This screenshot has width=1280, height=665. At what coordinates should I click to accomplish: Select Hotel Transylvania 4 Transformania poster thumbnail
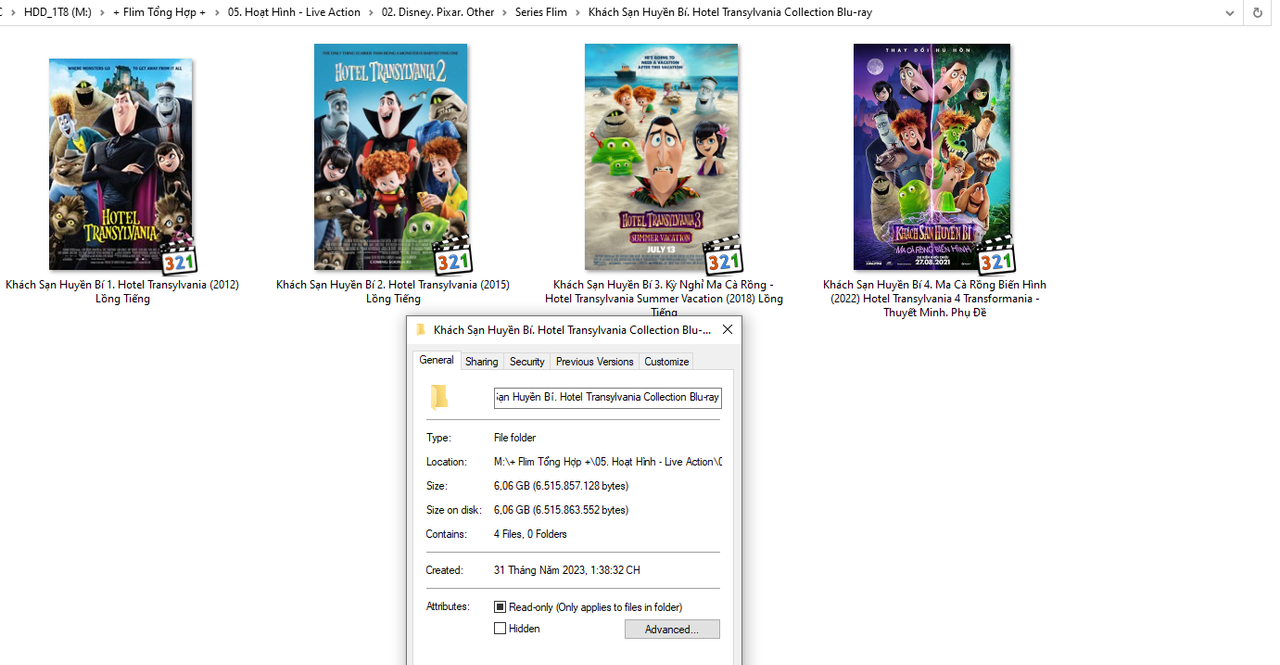point(932,157)
